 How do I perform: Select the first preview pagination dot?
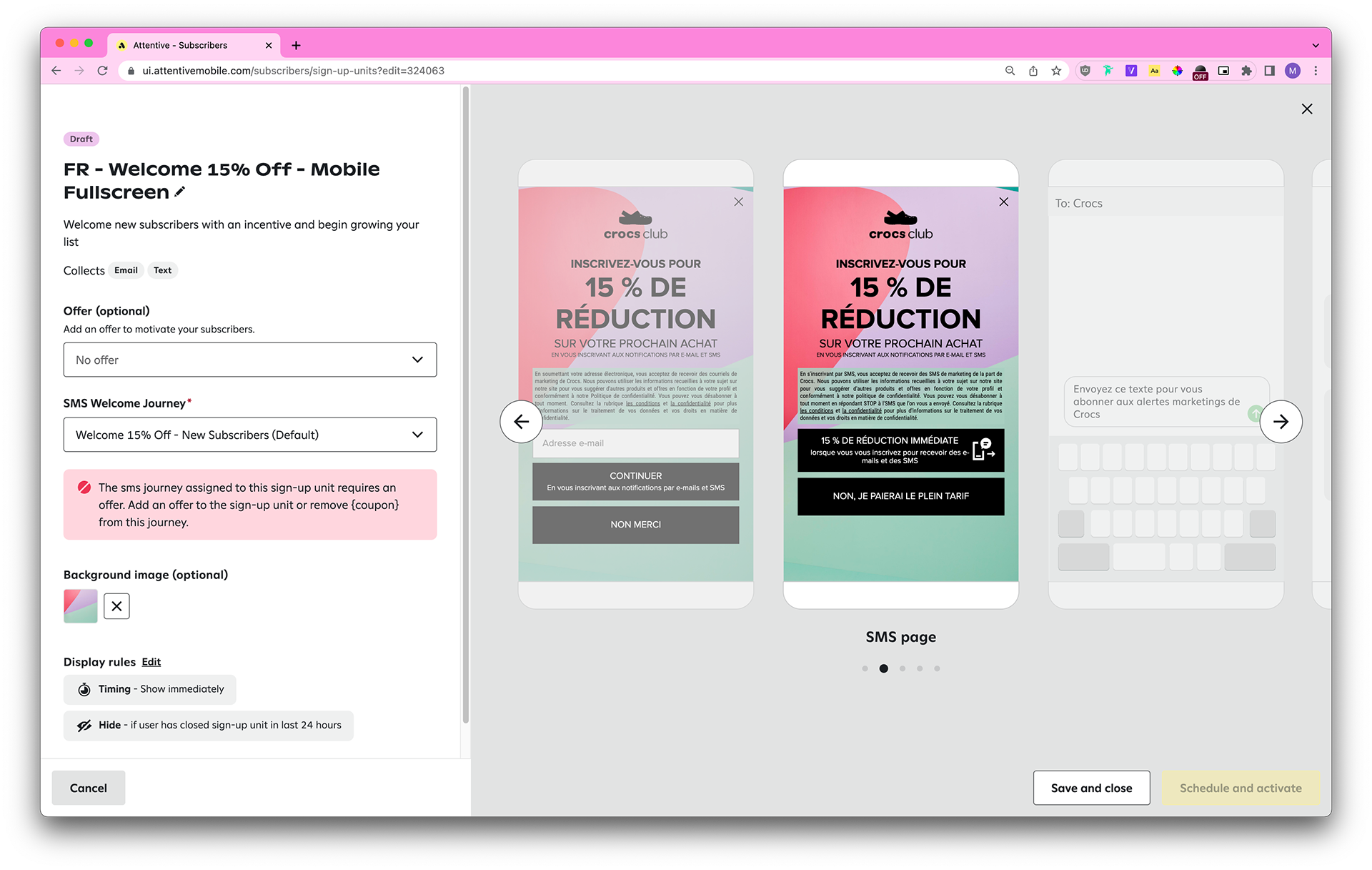pyautogui.click(x=865, y=668)
